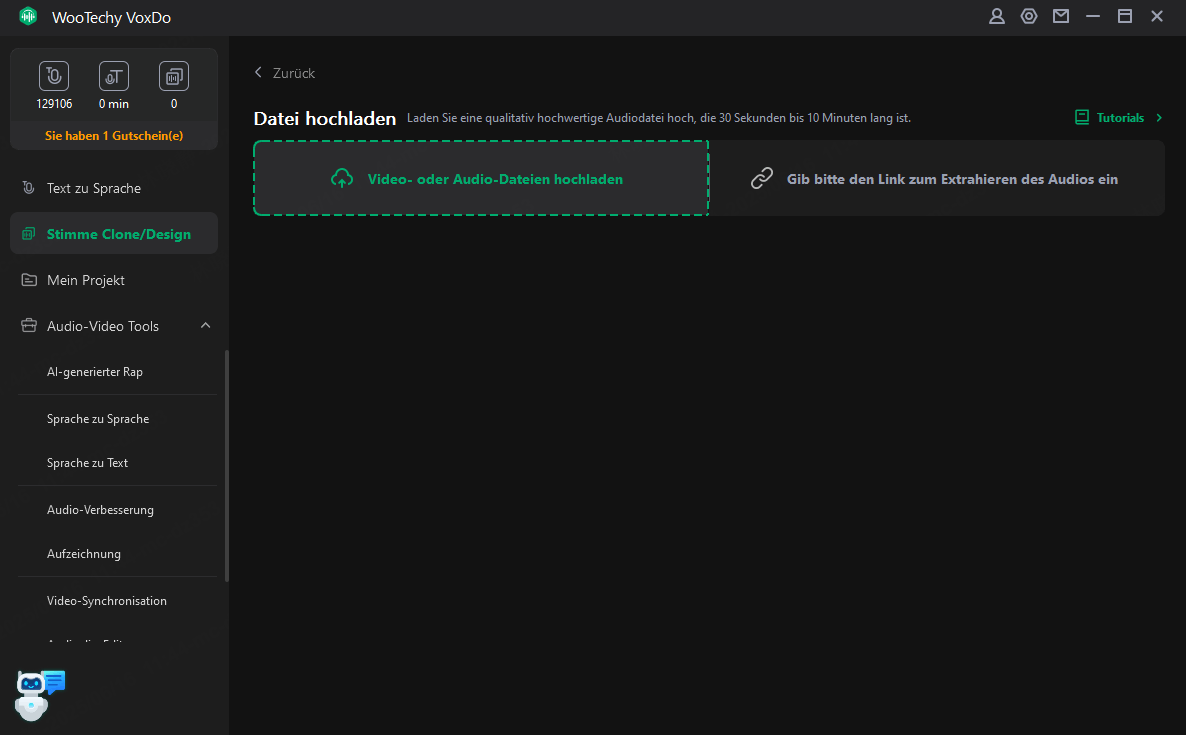The width and height of the screenshot is (1186, 735).
Task: Open the Tutorials link
Action: (1119, 118)
